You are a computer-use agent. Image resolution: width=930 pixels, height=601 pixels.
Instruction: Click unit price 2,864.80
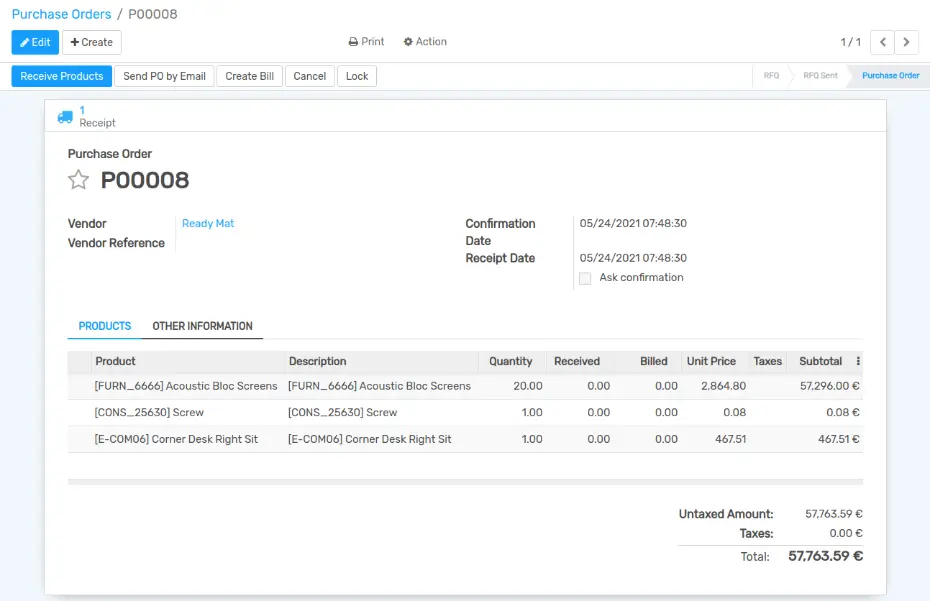coord(724,386)
